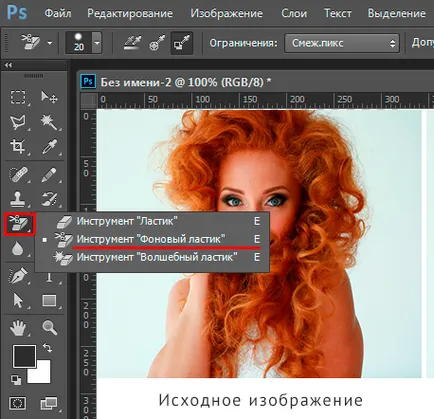The width and height of the screenshot is (434, 419).
Task: Select the Clone Stamp tool
Action: pyautogui.click(x=18, y=199)
